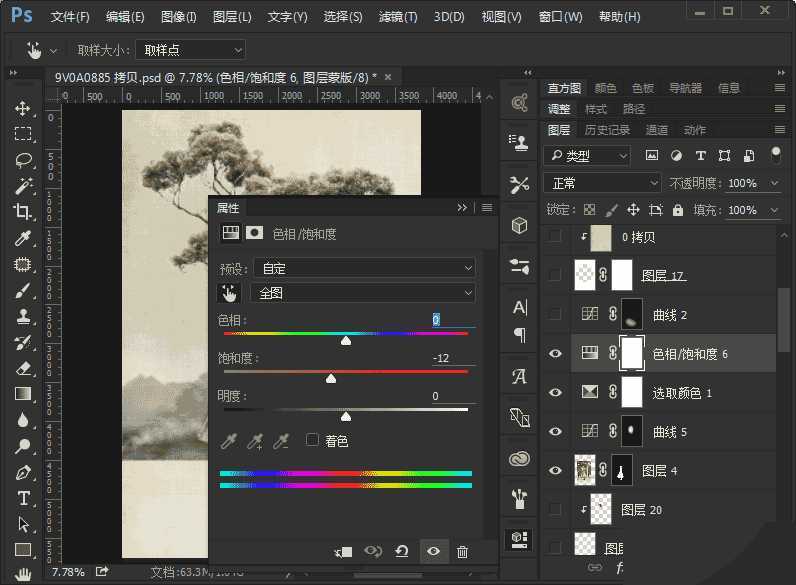Switch to the 历史记录 tab

tap(607, 130)
